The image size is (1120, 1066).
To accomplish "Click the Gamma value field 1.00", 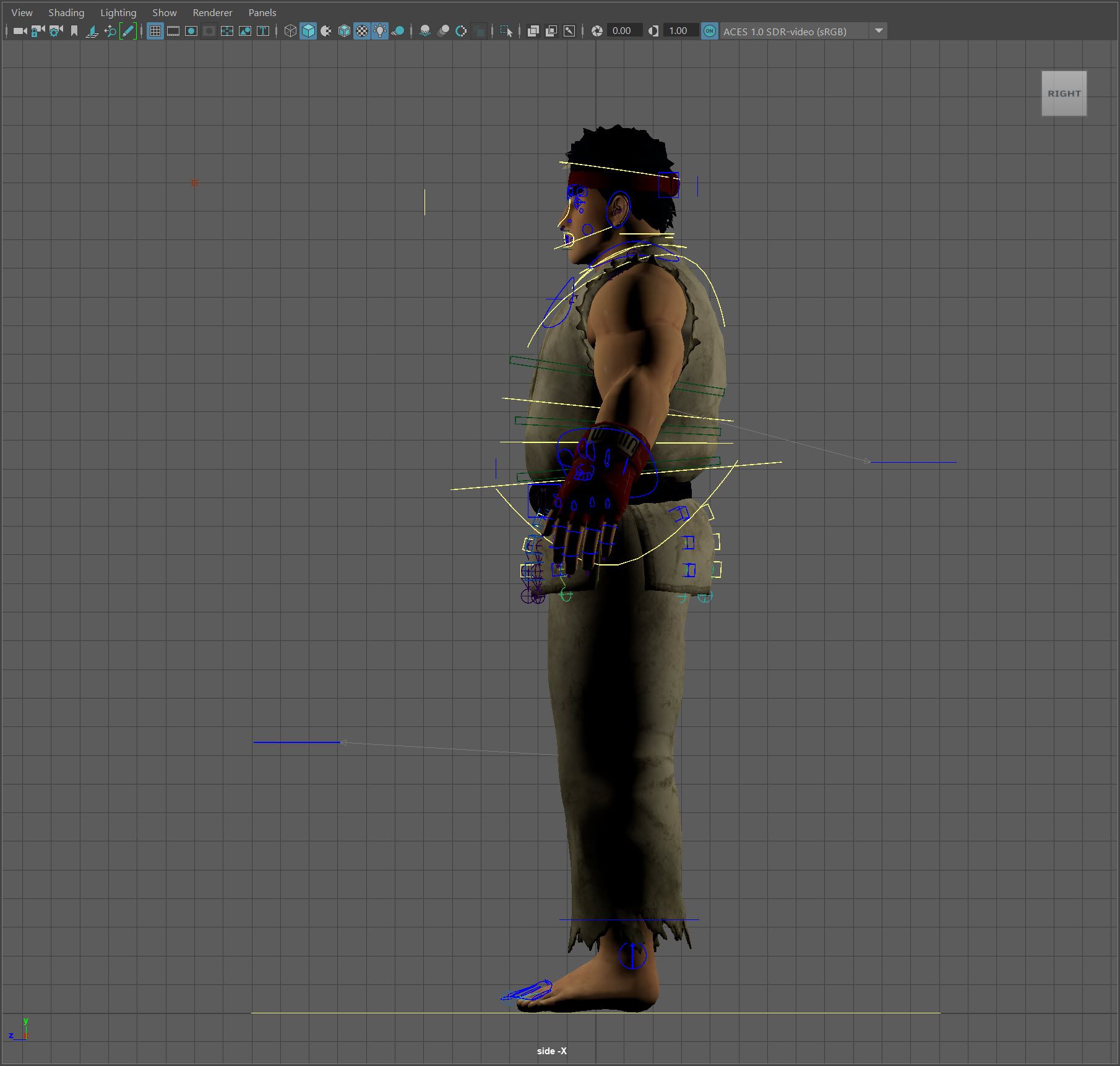I will [x=680, y=31].
